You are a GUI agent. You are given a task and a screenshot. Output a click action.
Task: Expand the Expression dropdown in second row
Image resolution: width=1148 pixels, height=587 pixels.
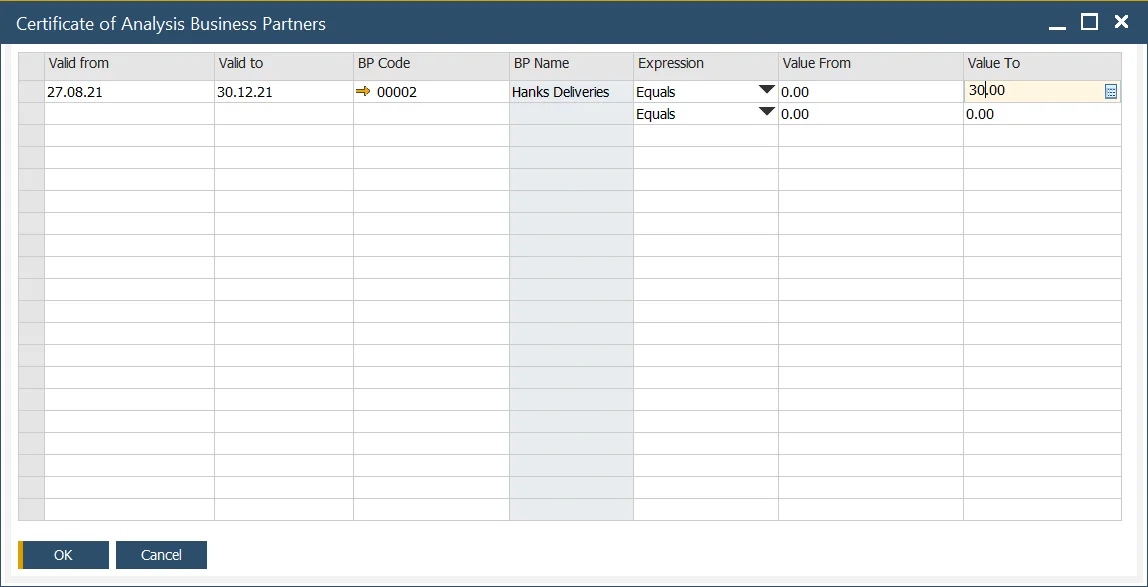coord(766,112)
